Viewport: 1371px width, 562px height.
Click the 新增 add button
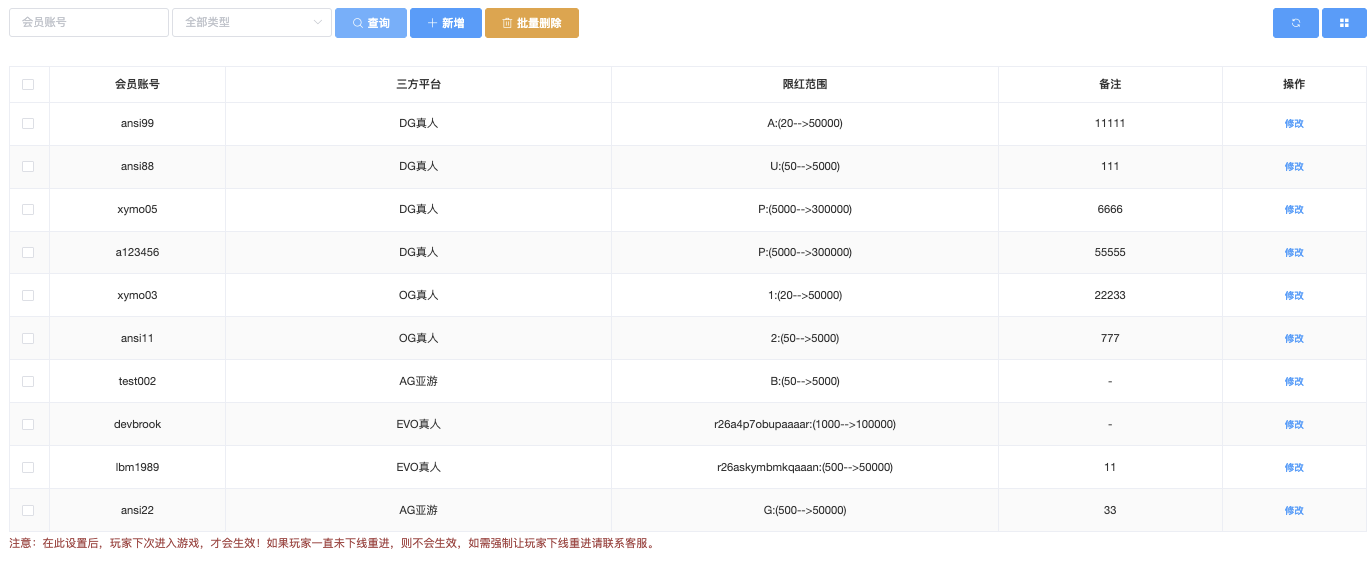(x=445, y=23)
